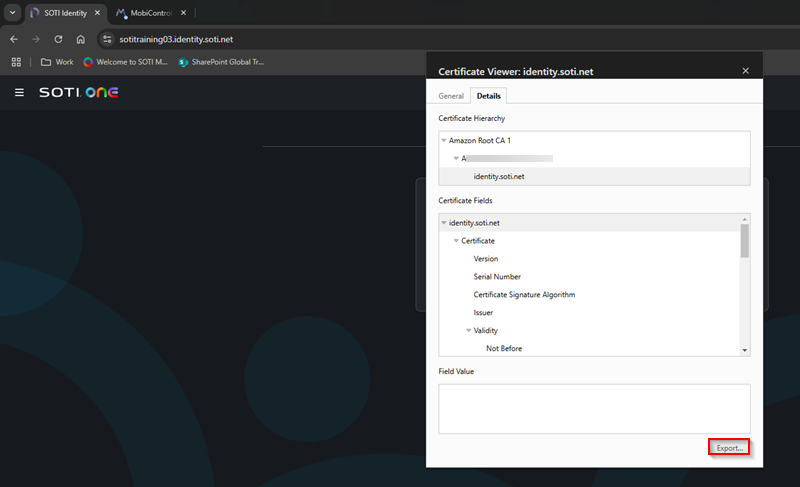Image resolution: width=800 pixels, height=487 pixels.
Task: Click scrollbar down arrow in Certificate Fields
Action: point(745,350)
